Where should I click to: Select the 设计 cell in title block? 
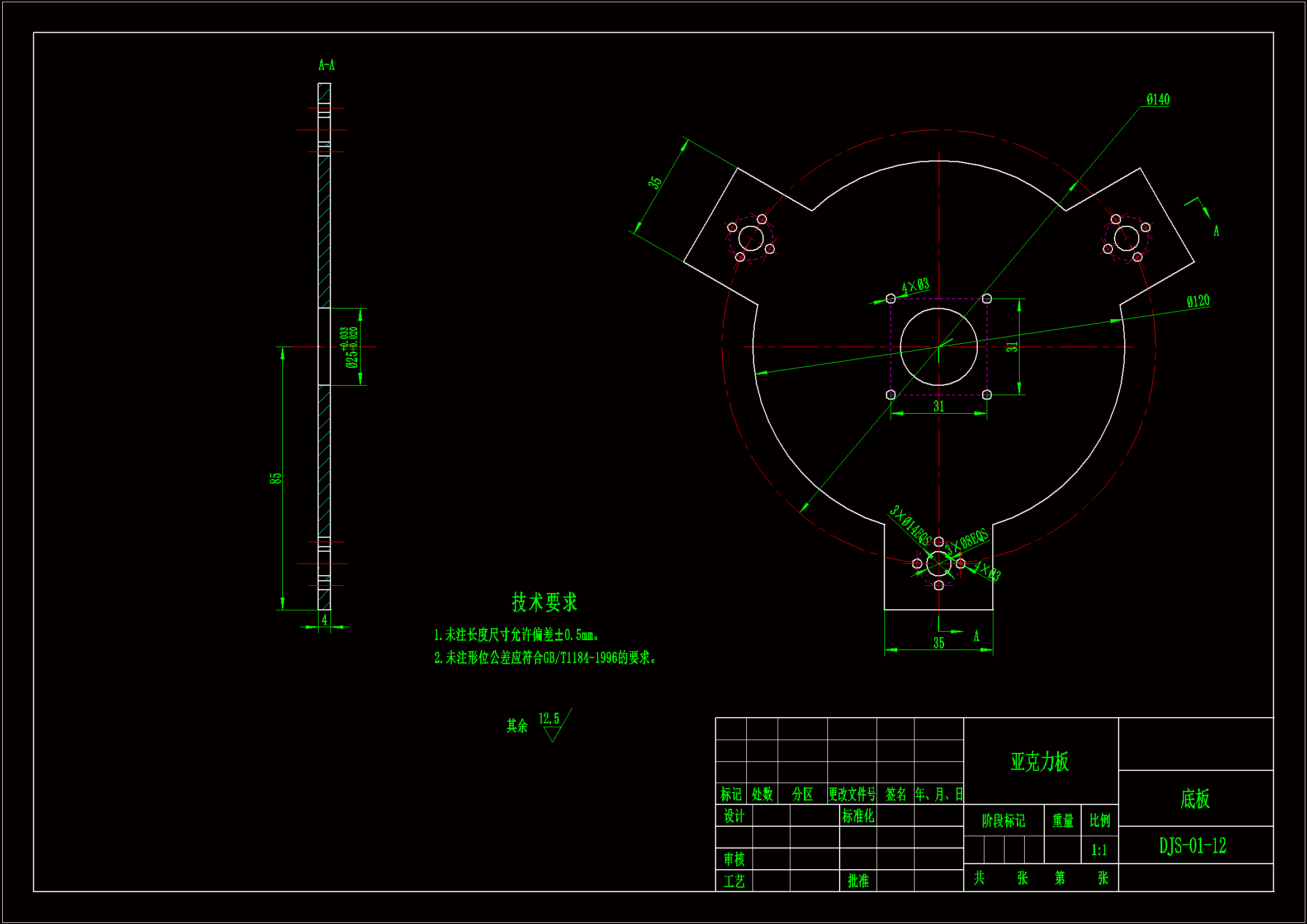click(x=734, y=817)
